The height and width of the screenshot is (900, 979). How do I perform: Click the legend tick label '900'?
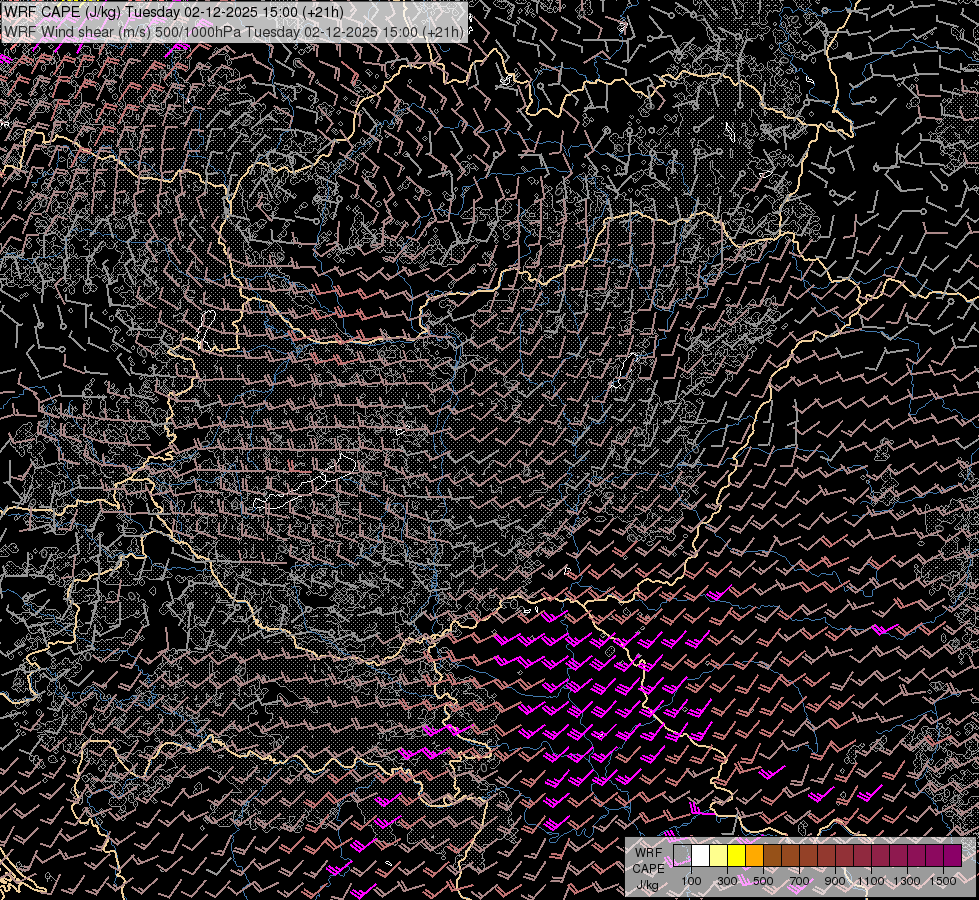(835, 881)
